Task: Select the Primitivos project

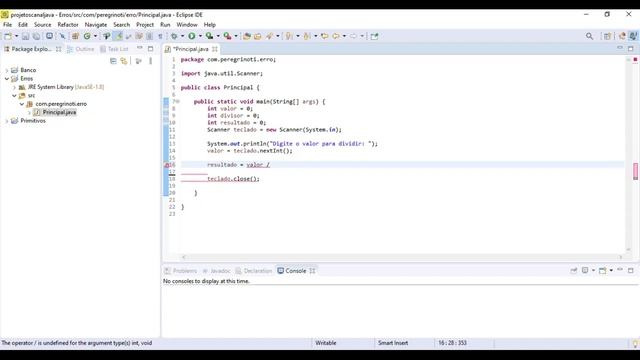Action: point(29,121)
